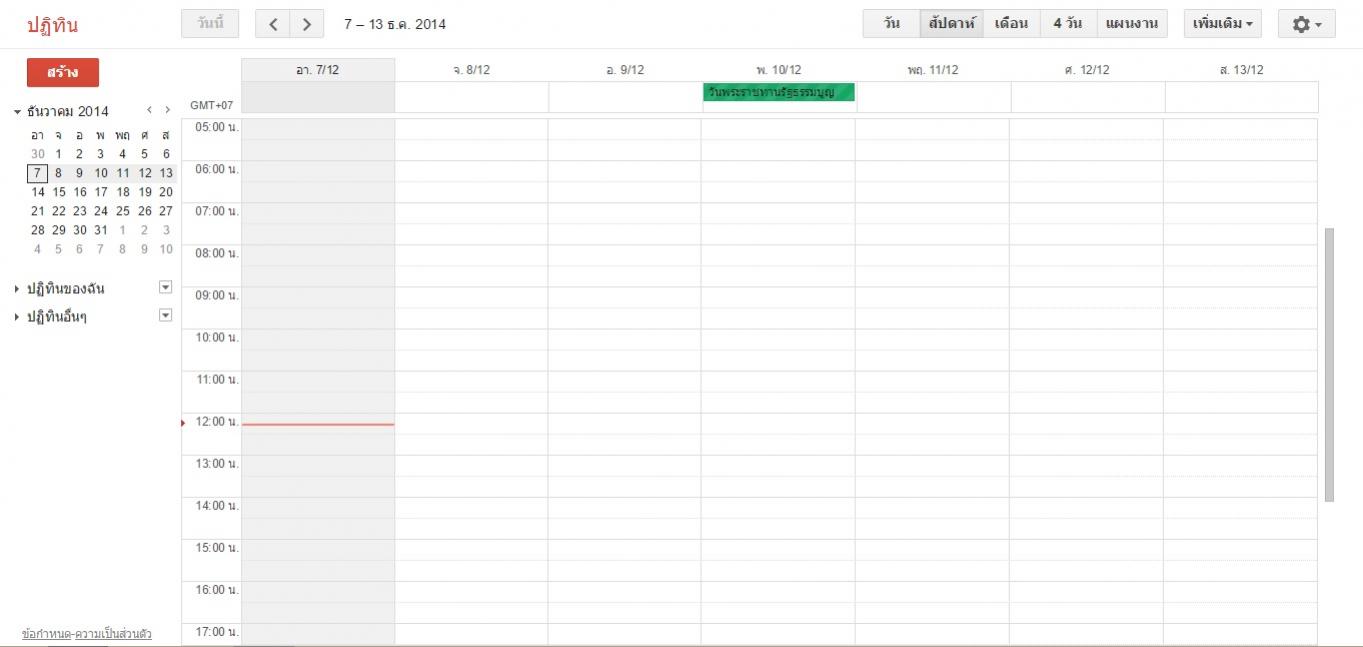Image resolution: width=1363 pixels, height=647 pixels.
Task: Click the อ. 9/12 day header
Action: (625, 70)
